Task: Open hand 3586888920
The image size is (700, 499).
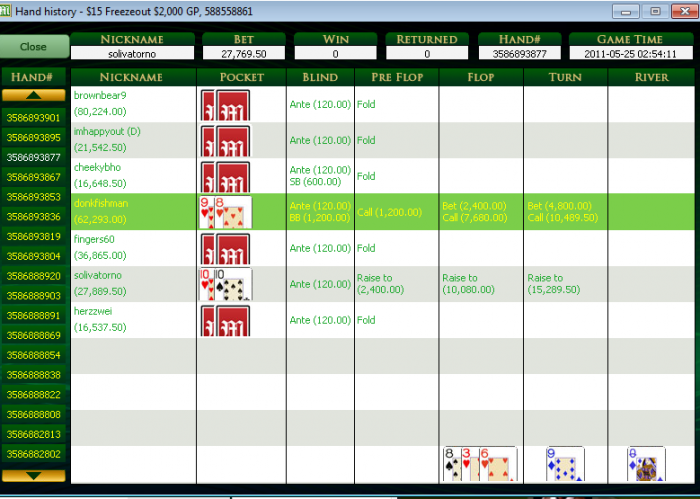Action: click(x=33, y=276)
